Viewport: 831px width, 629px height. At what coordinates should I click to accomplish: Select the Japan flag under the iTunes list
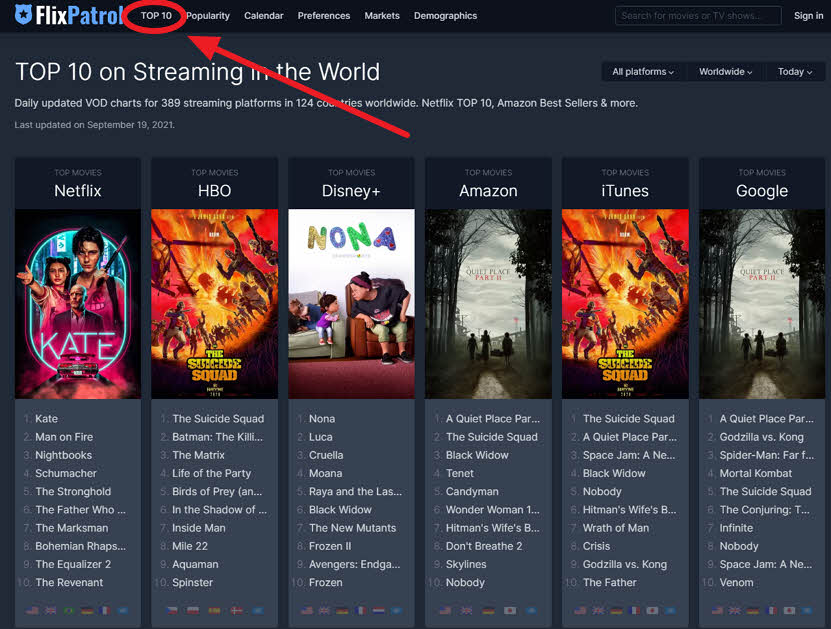pyautogui.click(x=652, y=610)
